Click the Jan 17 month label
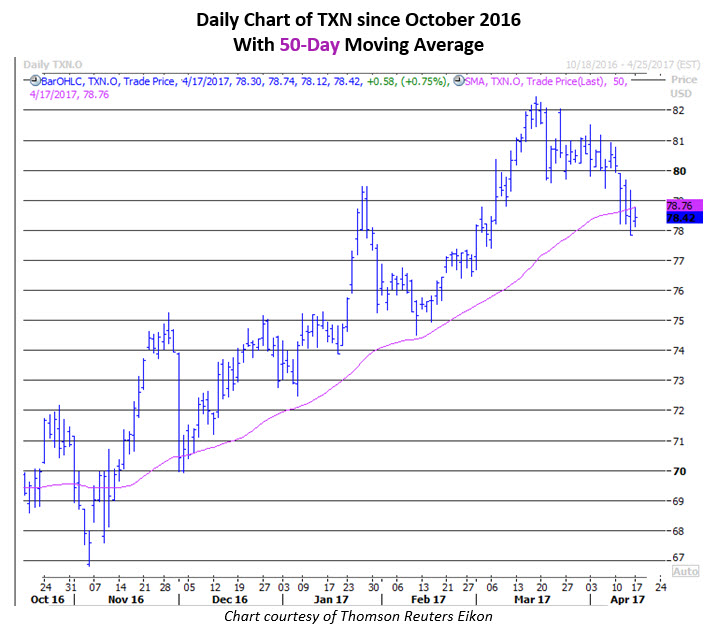Image resolution: width=711 pixels, height=629 pixels. 331,600
